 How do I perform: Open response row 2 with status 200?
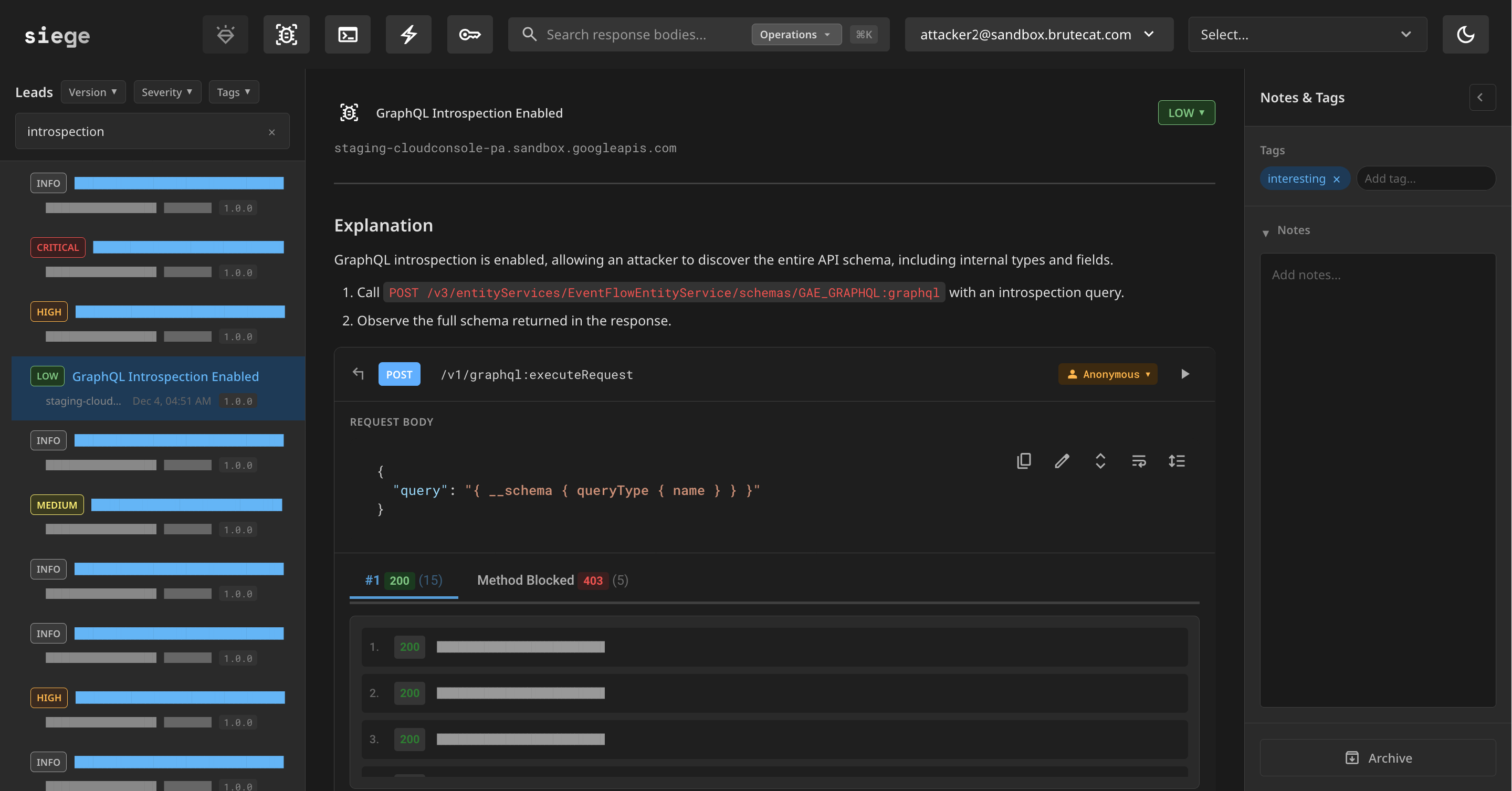(774, 693)
